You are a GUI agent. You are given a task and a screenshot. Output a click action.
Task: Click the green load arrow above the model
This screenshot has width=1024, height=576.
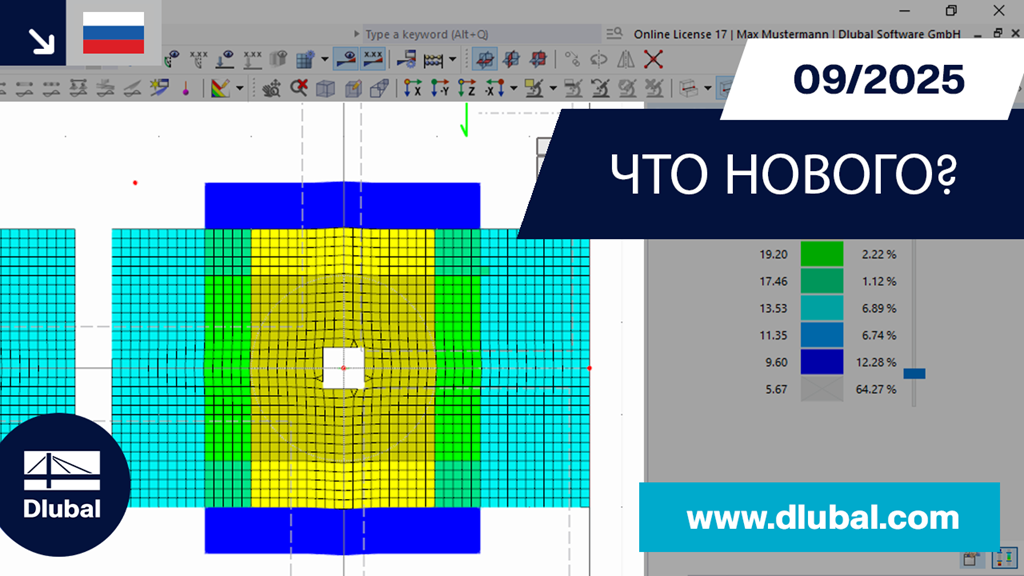pyautogui.click(x=465, y=120)
